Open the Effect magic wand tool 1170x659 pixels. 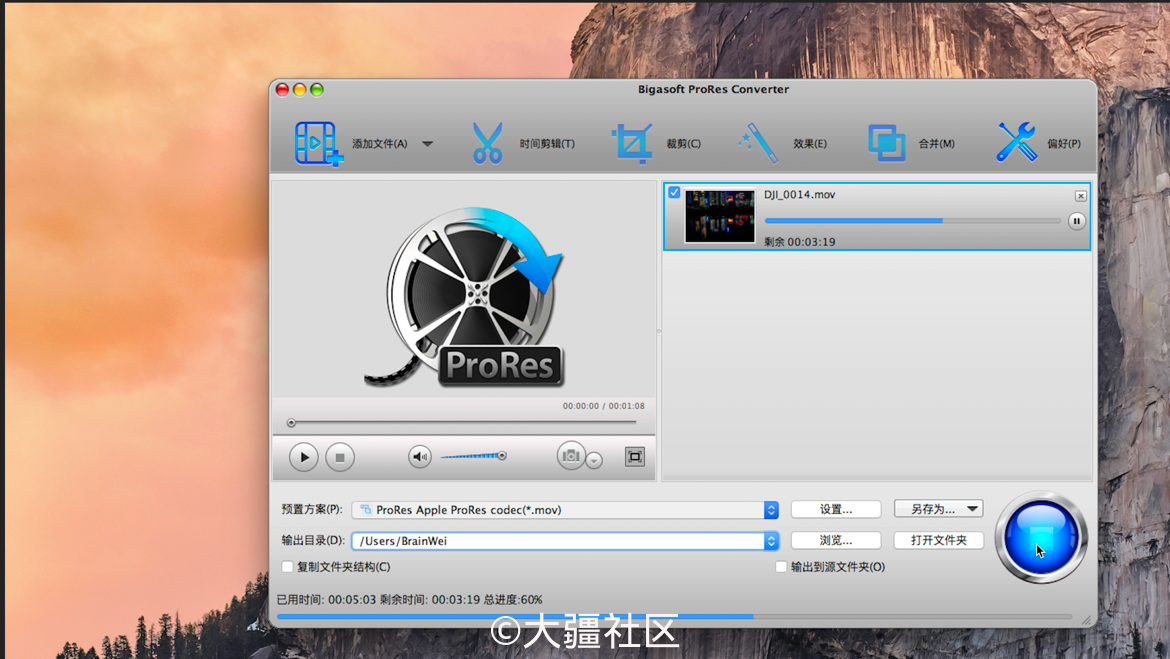(758, 143)
